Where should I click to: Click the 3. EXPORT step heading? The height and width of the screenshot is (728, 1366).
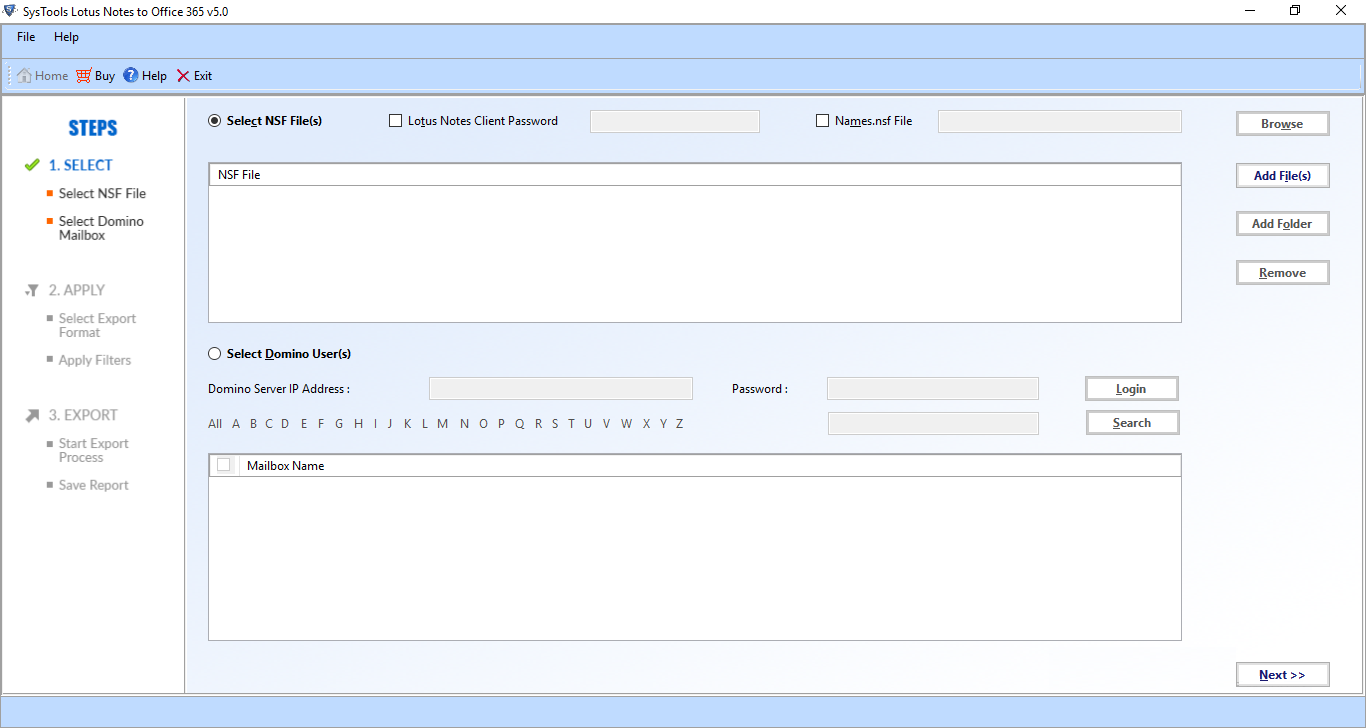83,415
